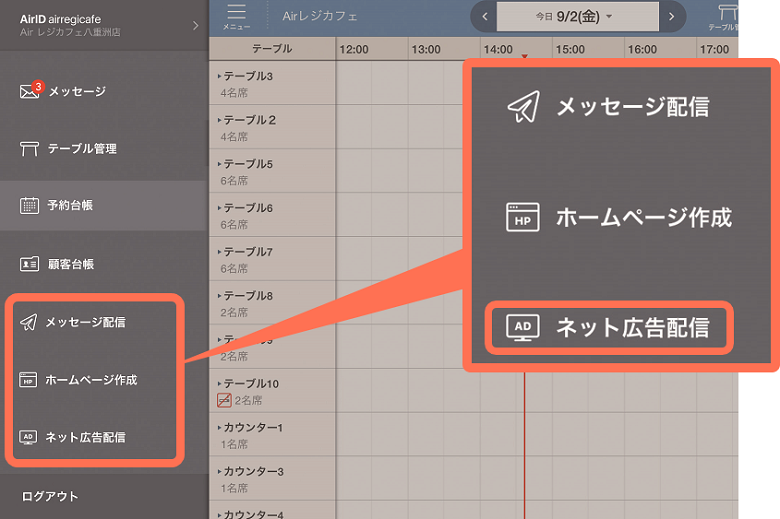This screenshot has width=780, height=519.
Task: Click the enlarged メッセージ配信 label in callout
Action: coord(633,106)
